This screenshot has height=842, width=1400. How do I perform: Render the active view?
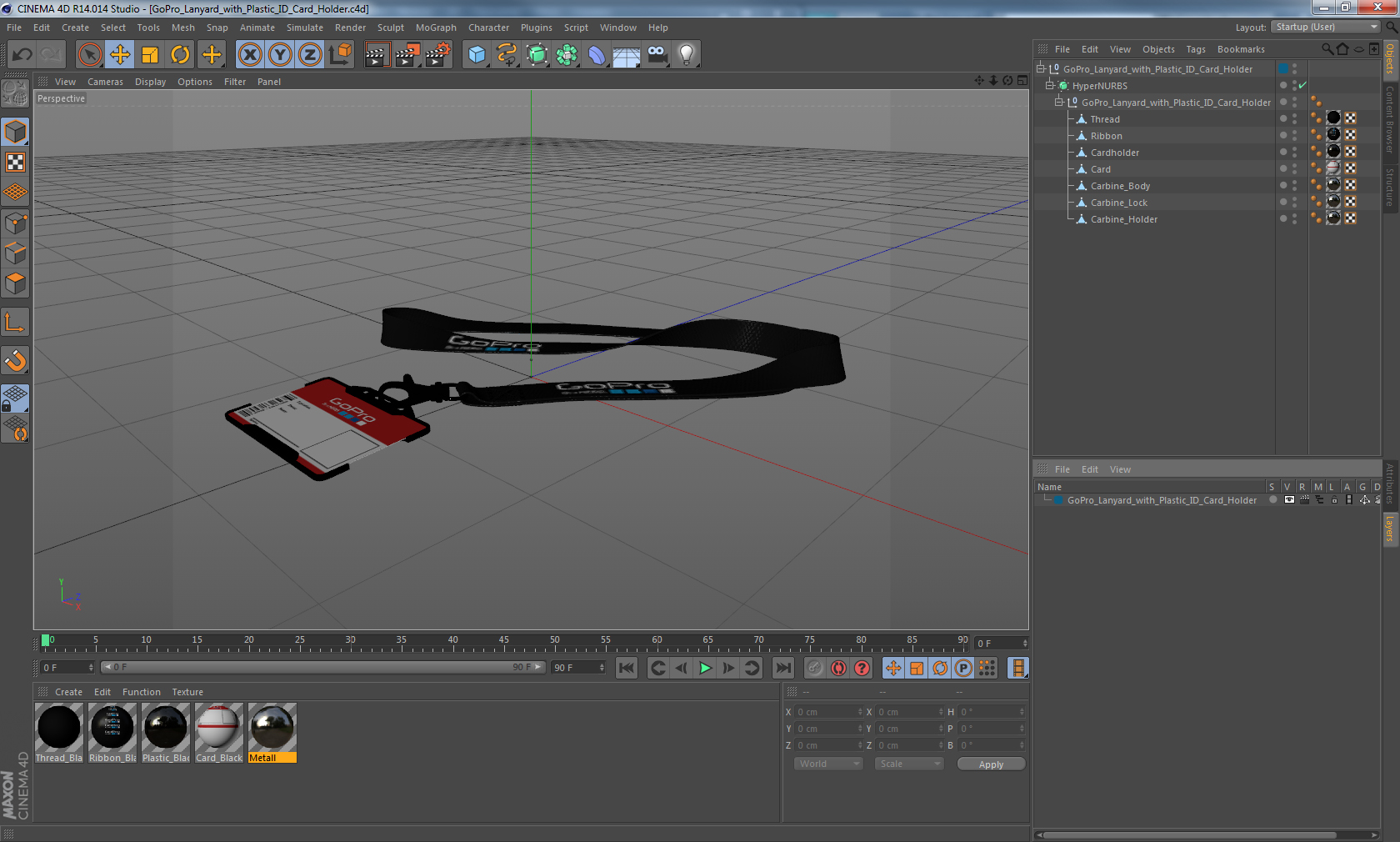tap(377, 55)
